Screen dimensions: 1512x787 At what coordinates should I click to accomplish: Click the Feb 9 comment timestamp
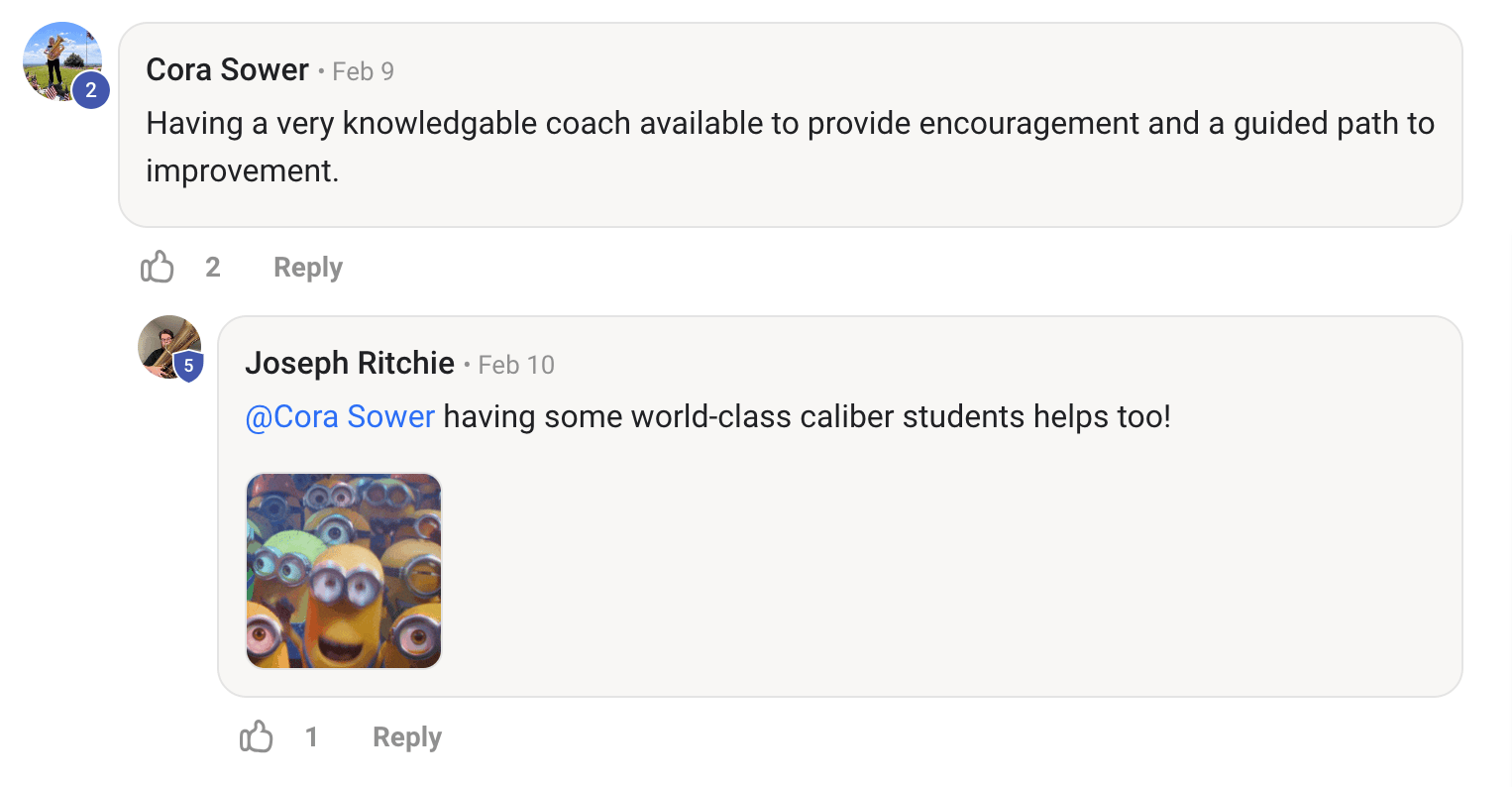(363, 71)
